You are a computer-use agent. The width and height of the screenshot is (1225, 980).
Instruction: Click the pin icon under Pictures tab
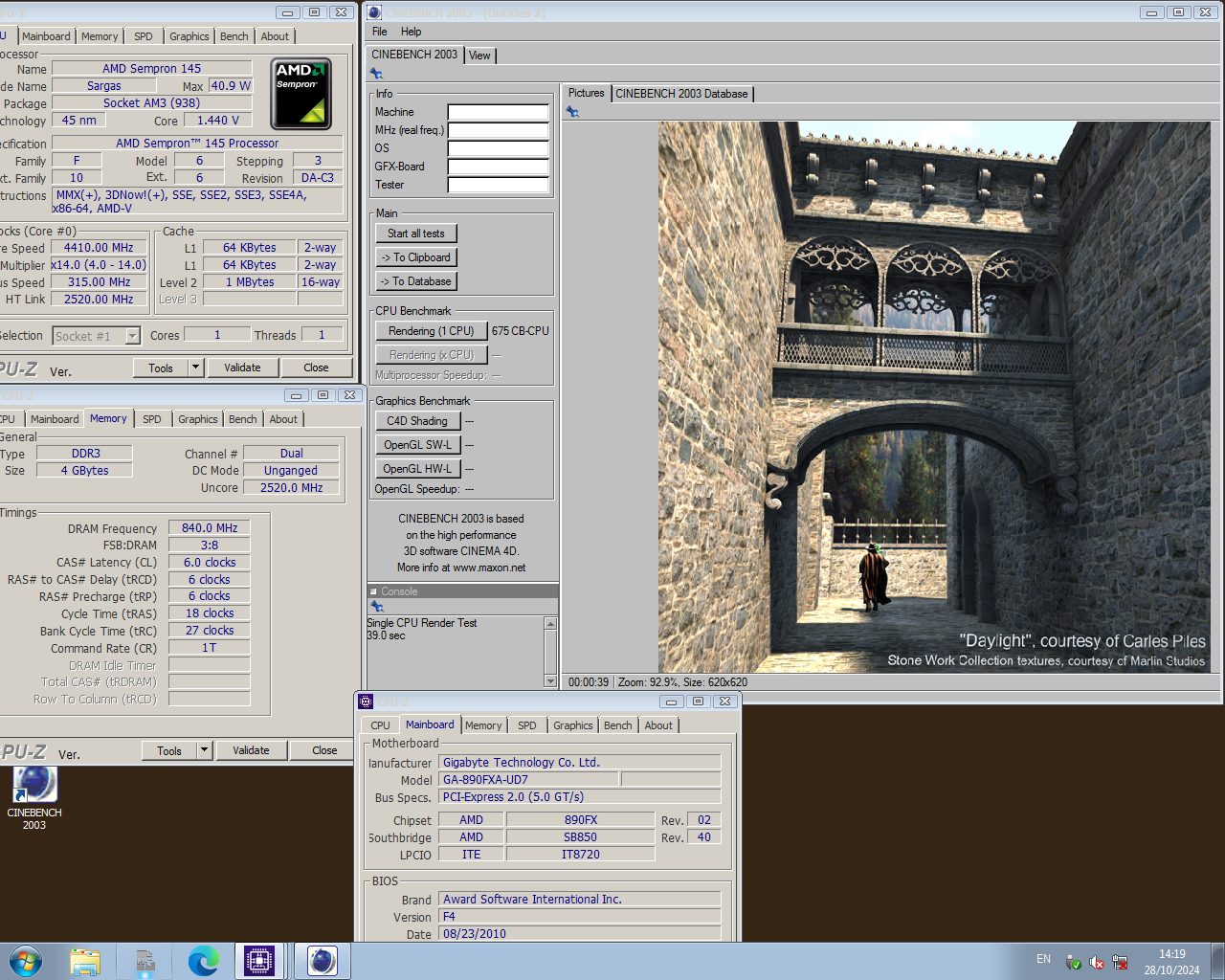tap(572, 112)
